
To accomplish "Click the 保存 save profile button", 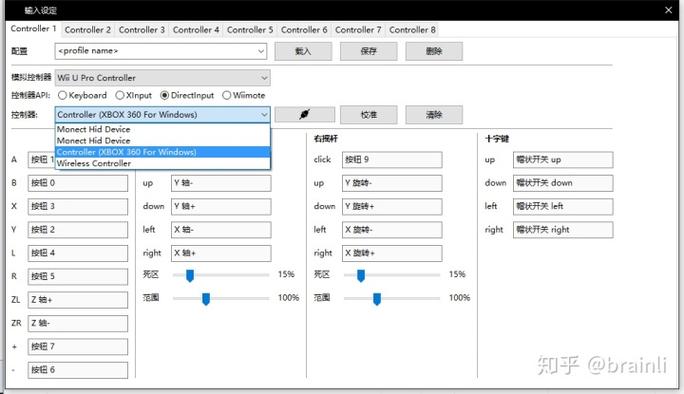I will 369,51.
